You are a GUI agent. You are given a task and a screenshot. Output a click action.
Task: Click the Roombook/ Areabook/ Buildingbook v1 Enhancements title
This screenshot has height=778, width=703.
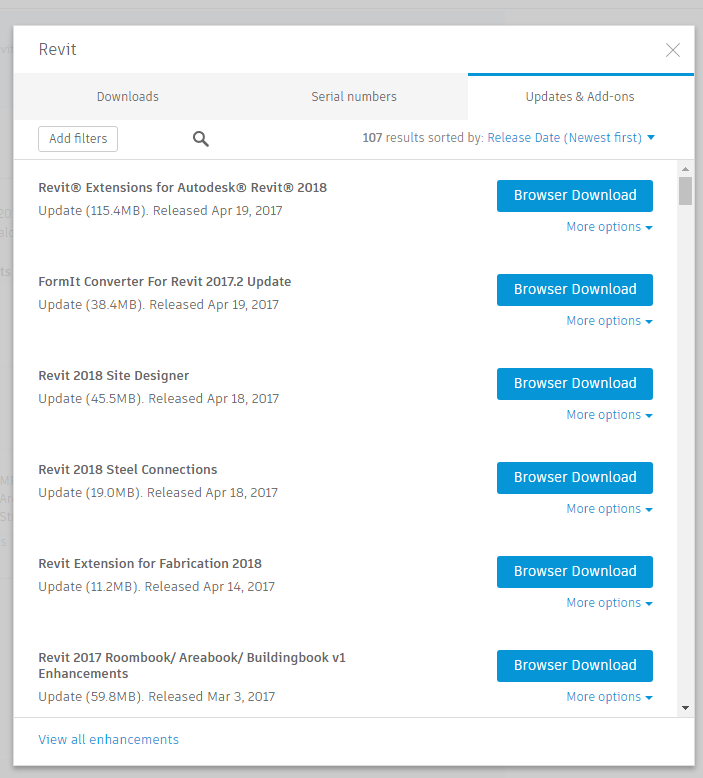click(192, 665)
